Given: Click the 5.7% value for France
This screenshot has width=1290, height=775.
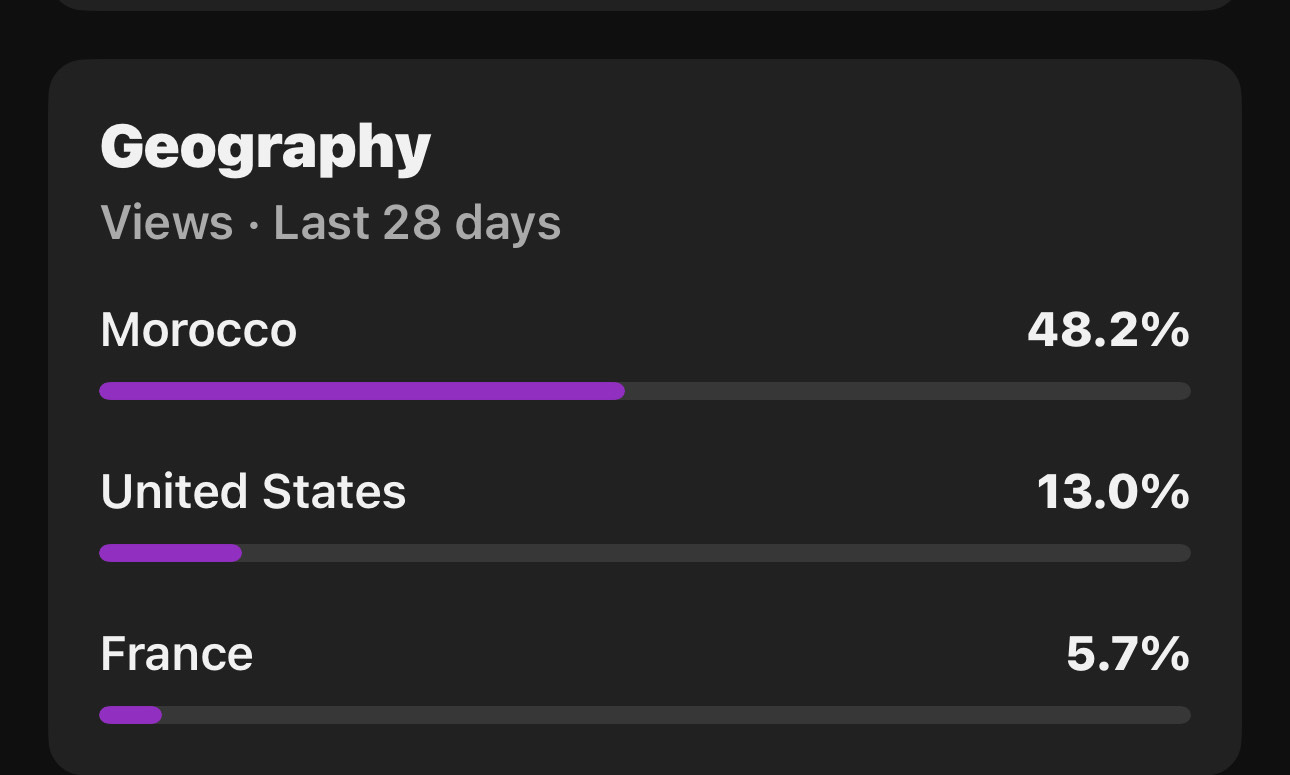Looking at the screenshot, I should pos(1127,654).
